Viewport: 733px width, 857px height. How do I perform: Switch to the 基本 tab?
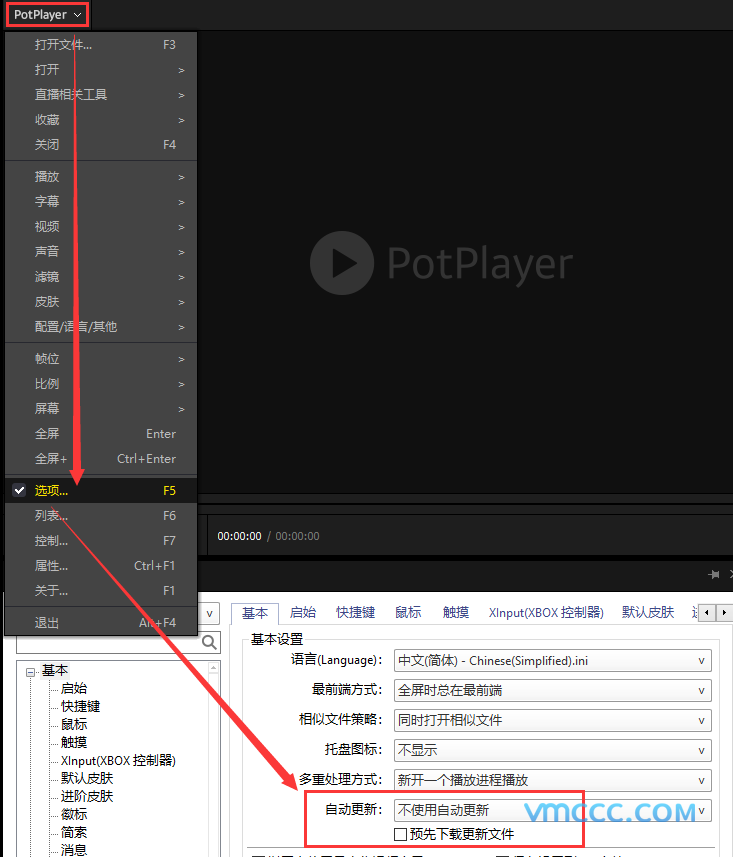(x=255, y=613)
